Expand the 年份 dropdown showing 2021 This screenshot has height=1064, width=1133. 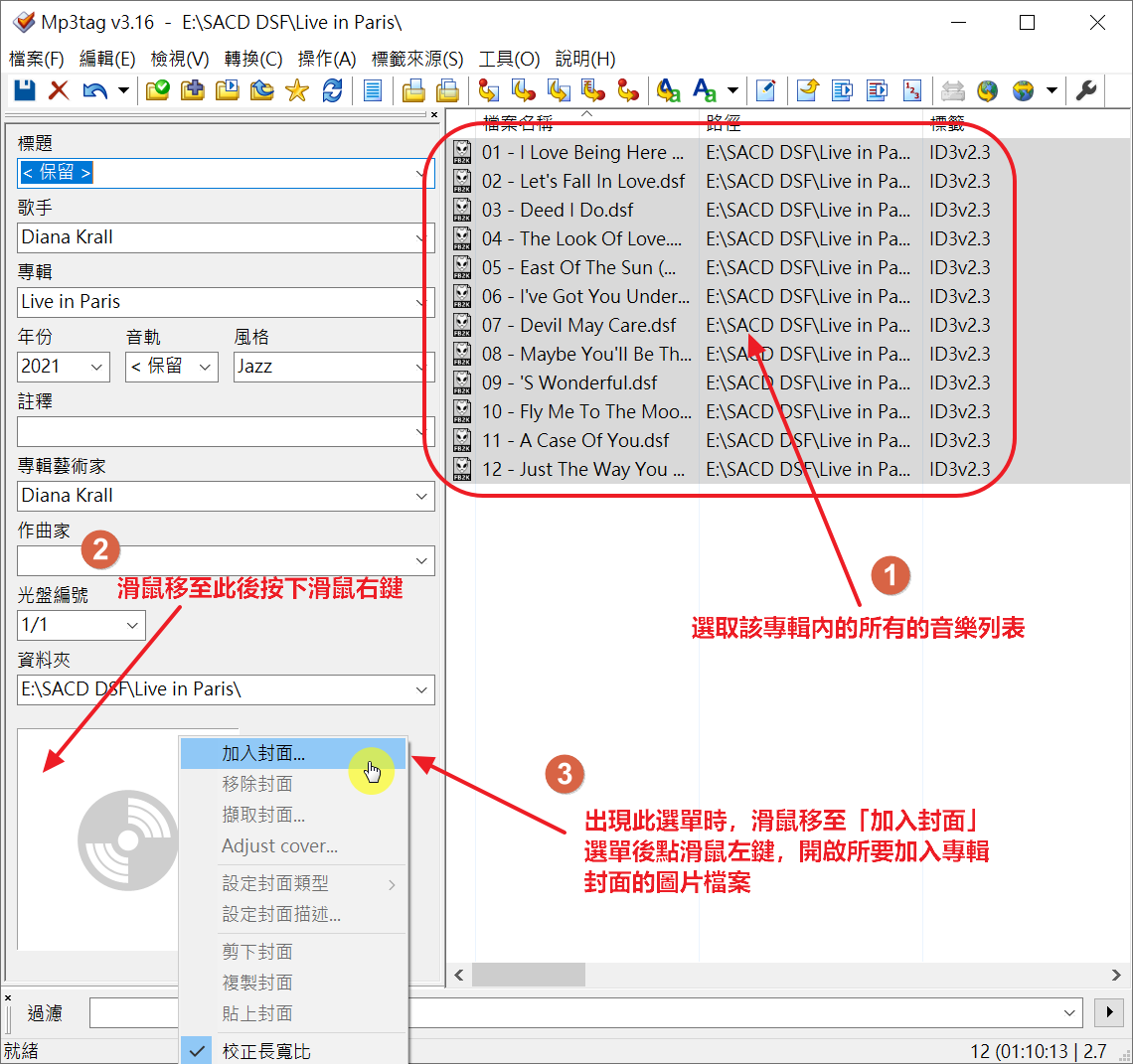click(96, 367)
